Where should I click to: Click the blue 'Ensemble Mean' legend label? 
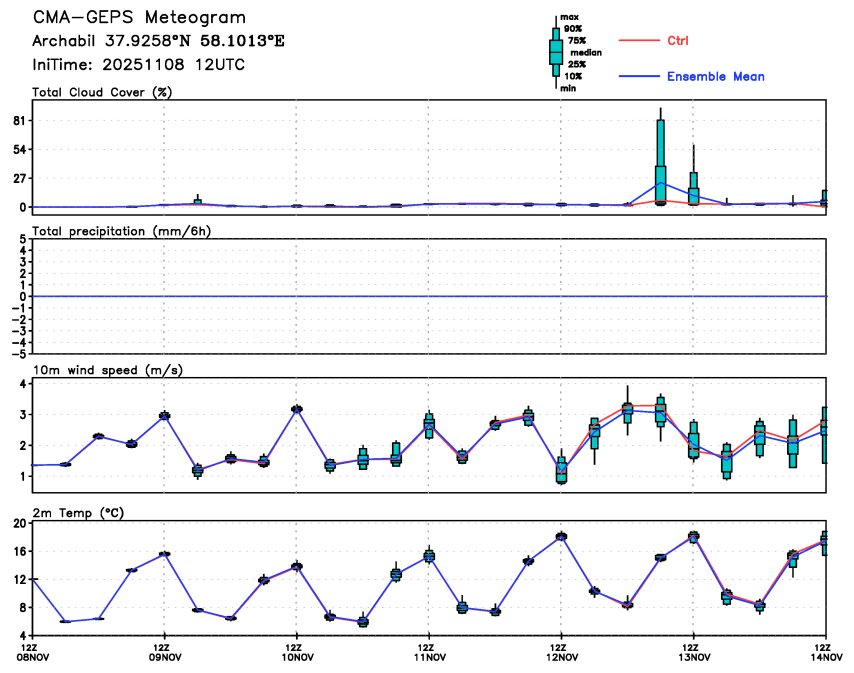click(x=716, y=77)
